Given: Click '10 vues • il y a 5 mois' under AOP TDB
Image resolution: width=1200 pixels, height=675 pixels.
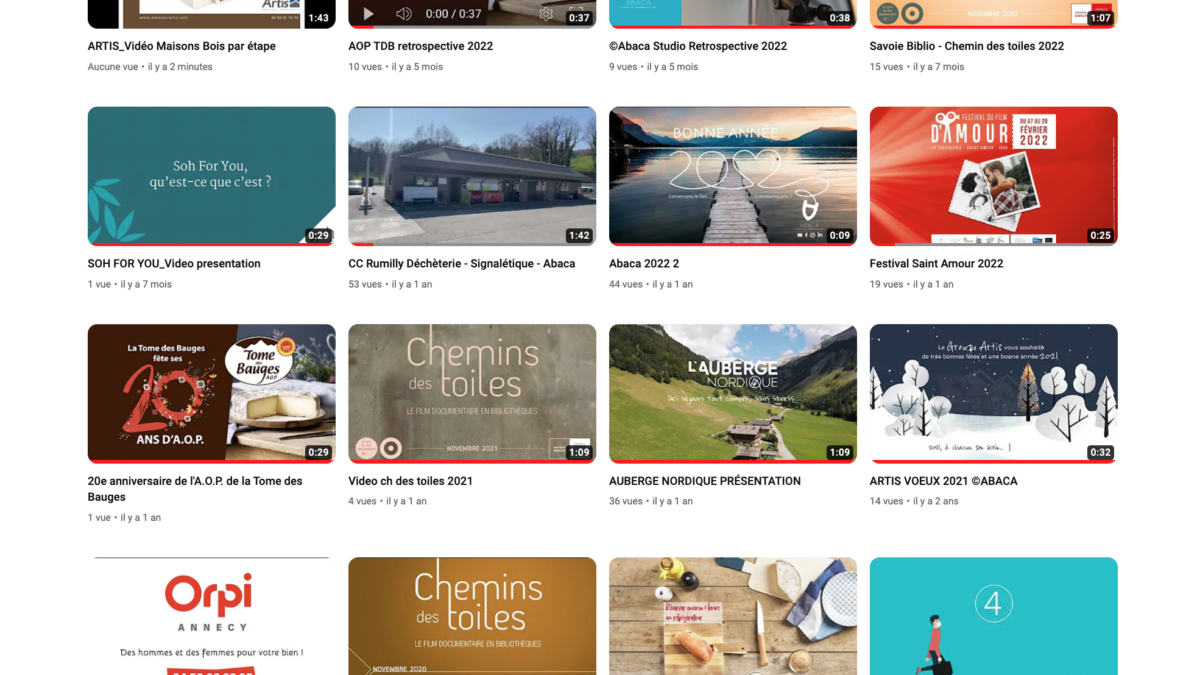Looking at the screenshot, I should 396,67.
